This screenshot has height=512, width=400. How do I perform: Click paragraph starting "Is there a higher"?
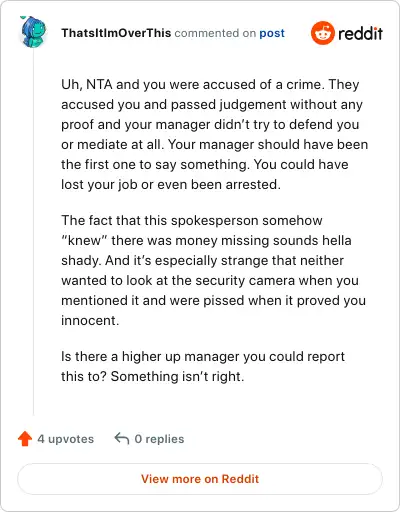click(203, 366)
